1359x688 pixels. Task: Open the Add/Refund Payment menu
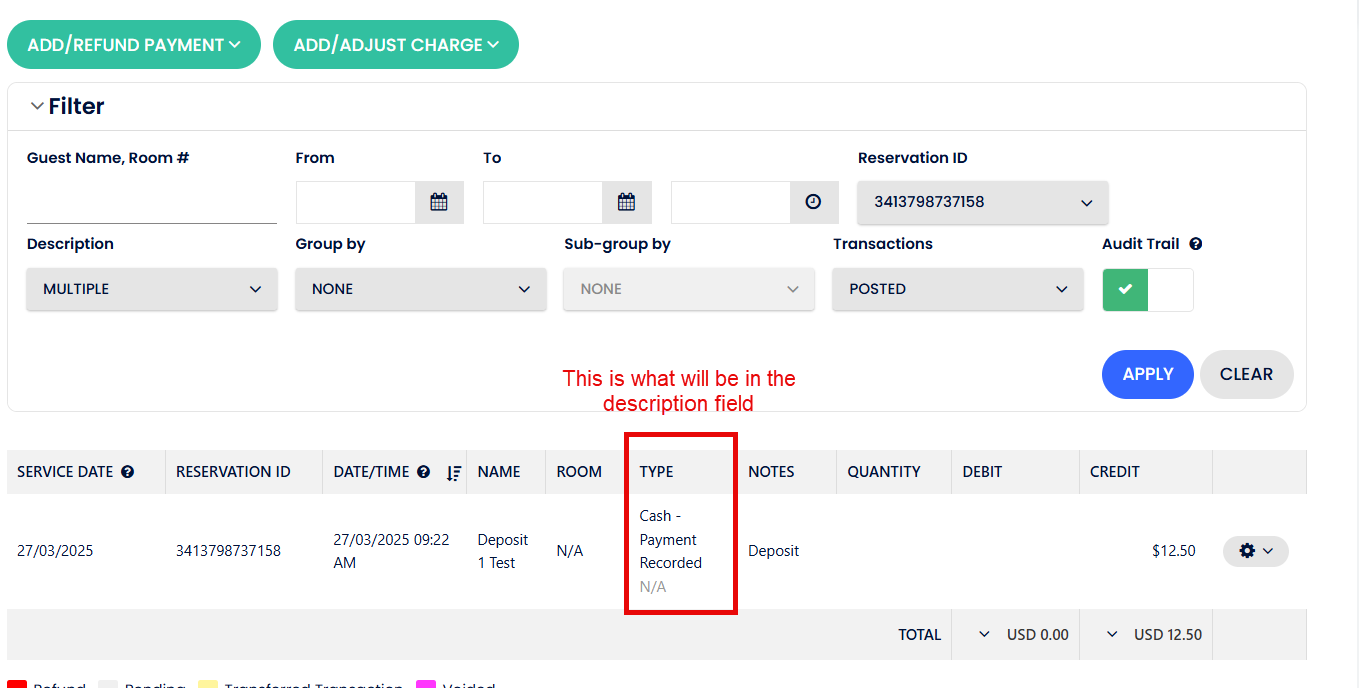(x=134, y=45)
